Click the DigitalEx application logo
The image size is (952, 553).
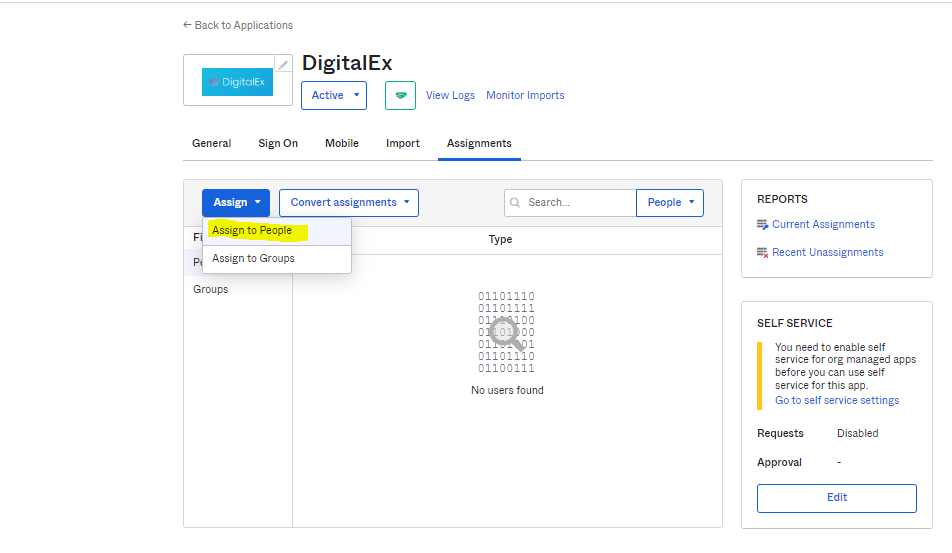(237, 82)
